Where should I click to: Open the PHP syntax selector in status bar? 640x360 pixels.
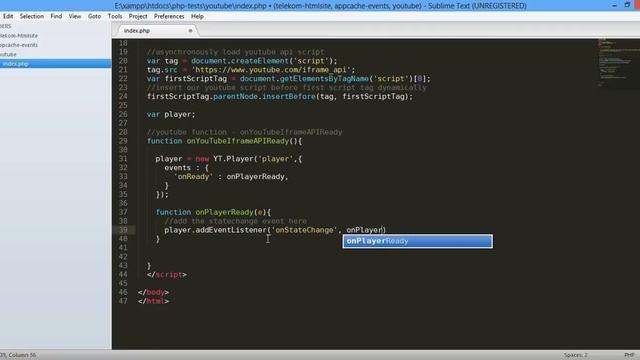click(629, 355)
